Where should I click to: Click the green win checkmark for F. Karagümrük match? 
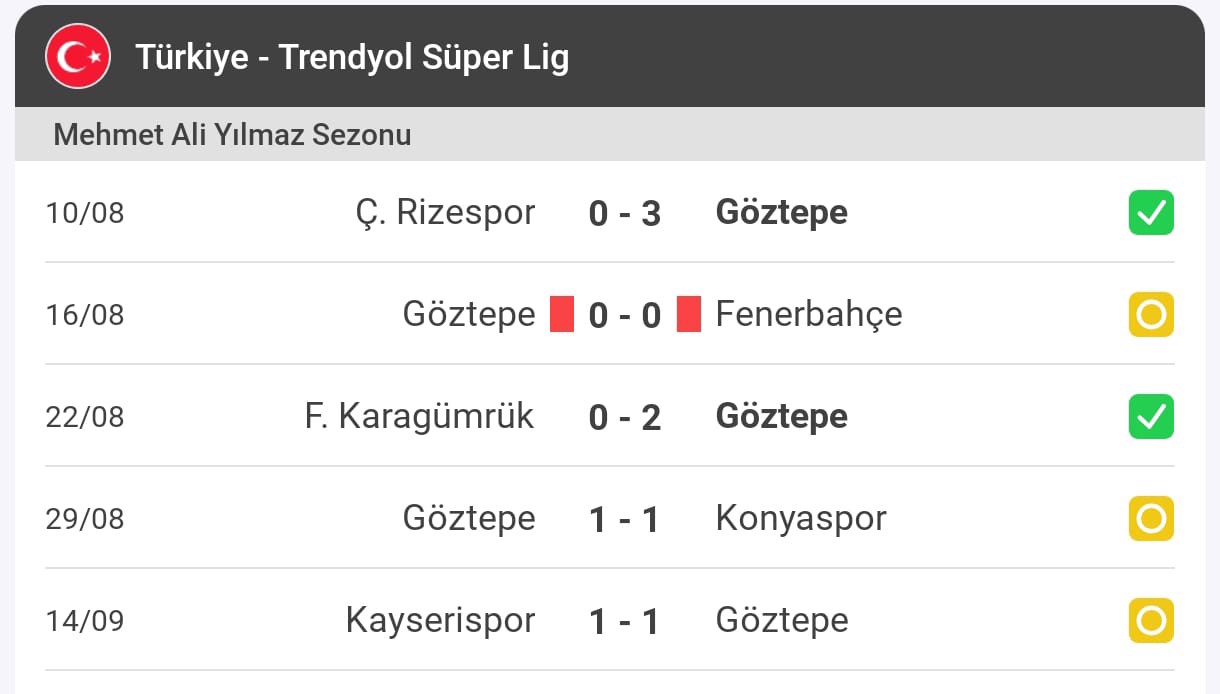click(x=1151, y=417)
